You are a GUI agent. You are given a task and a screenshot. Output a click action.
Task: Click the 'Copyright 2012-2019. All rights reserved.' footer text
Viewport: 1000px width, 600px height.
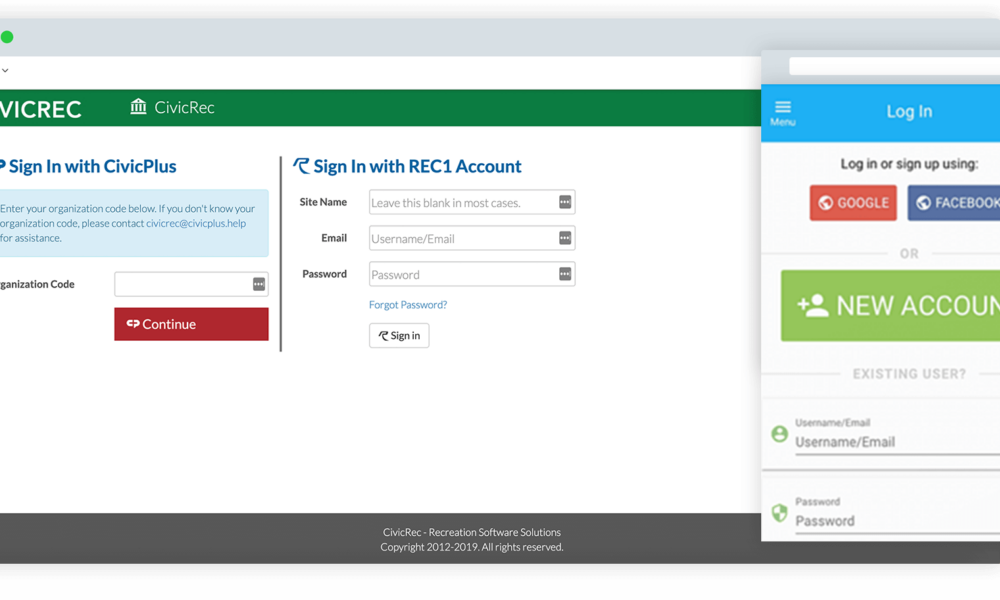click(x=472, y=547)
